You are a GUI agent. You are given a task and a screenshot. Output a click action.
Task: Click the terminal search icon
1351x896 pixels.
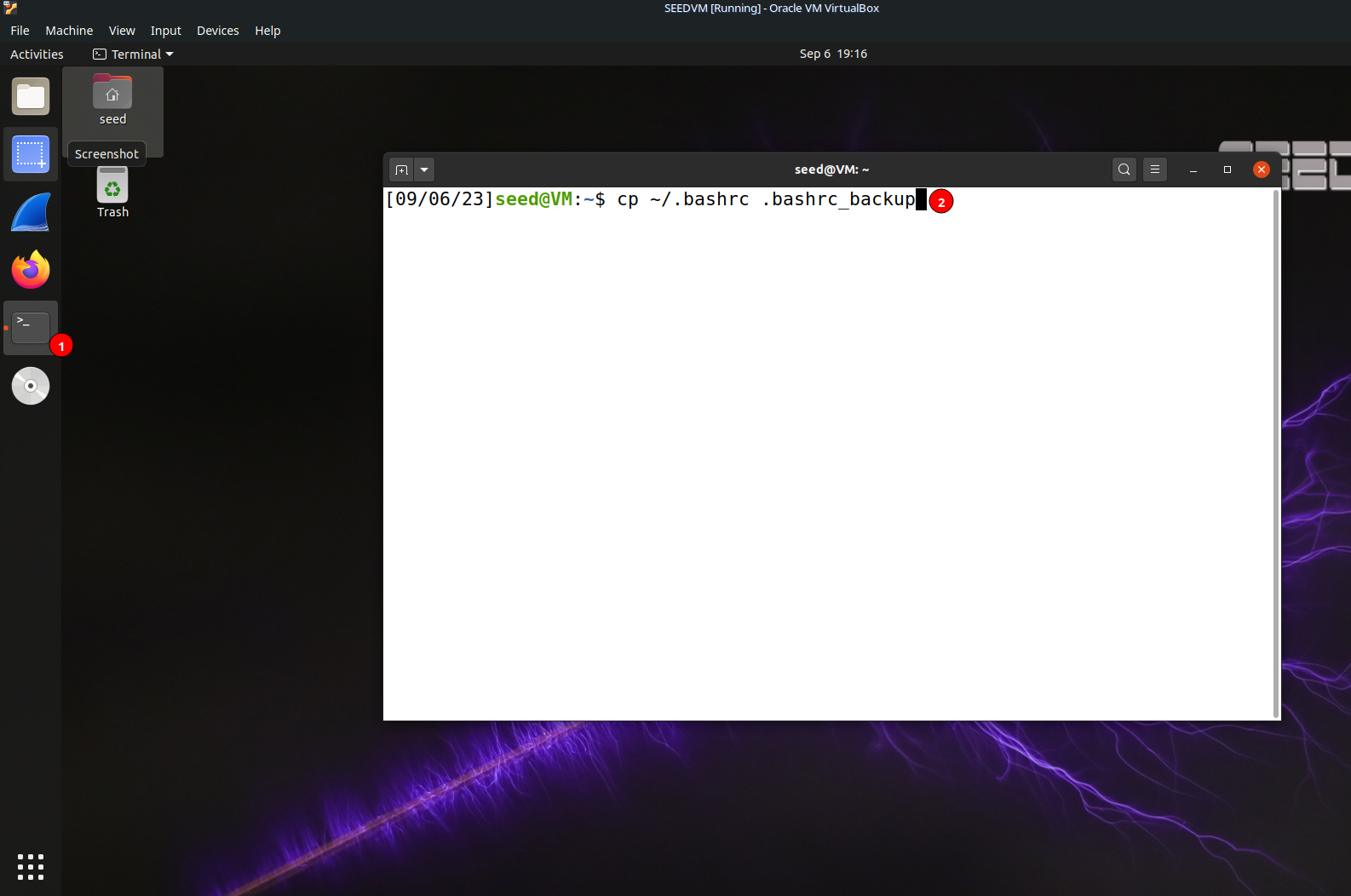pyautogui.click(x=1124, y=169)
